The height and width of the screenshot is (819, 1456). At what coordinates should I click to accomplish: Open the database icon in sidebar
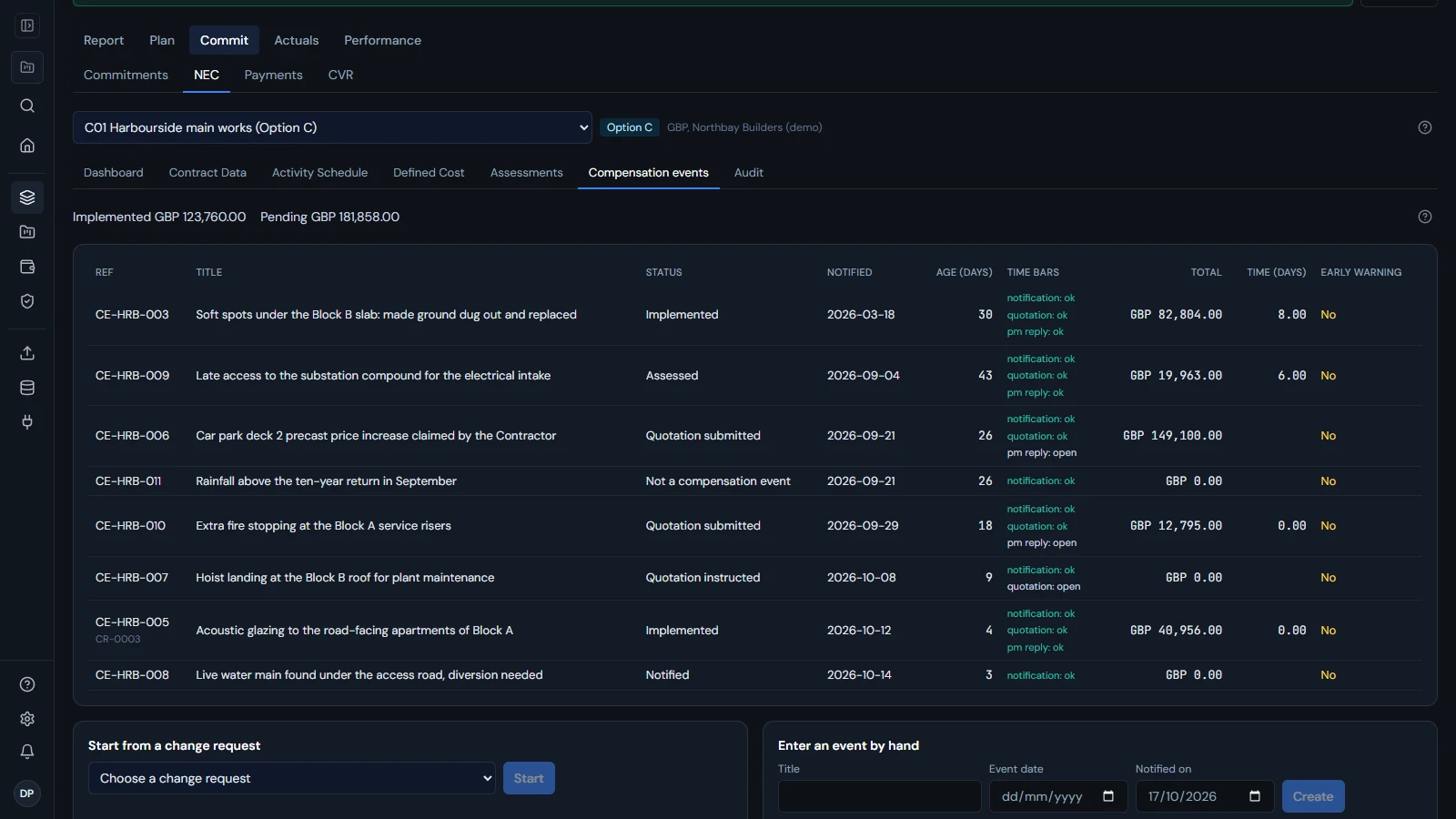pos(27,388)
